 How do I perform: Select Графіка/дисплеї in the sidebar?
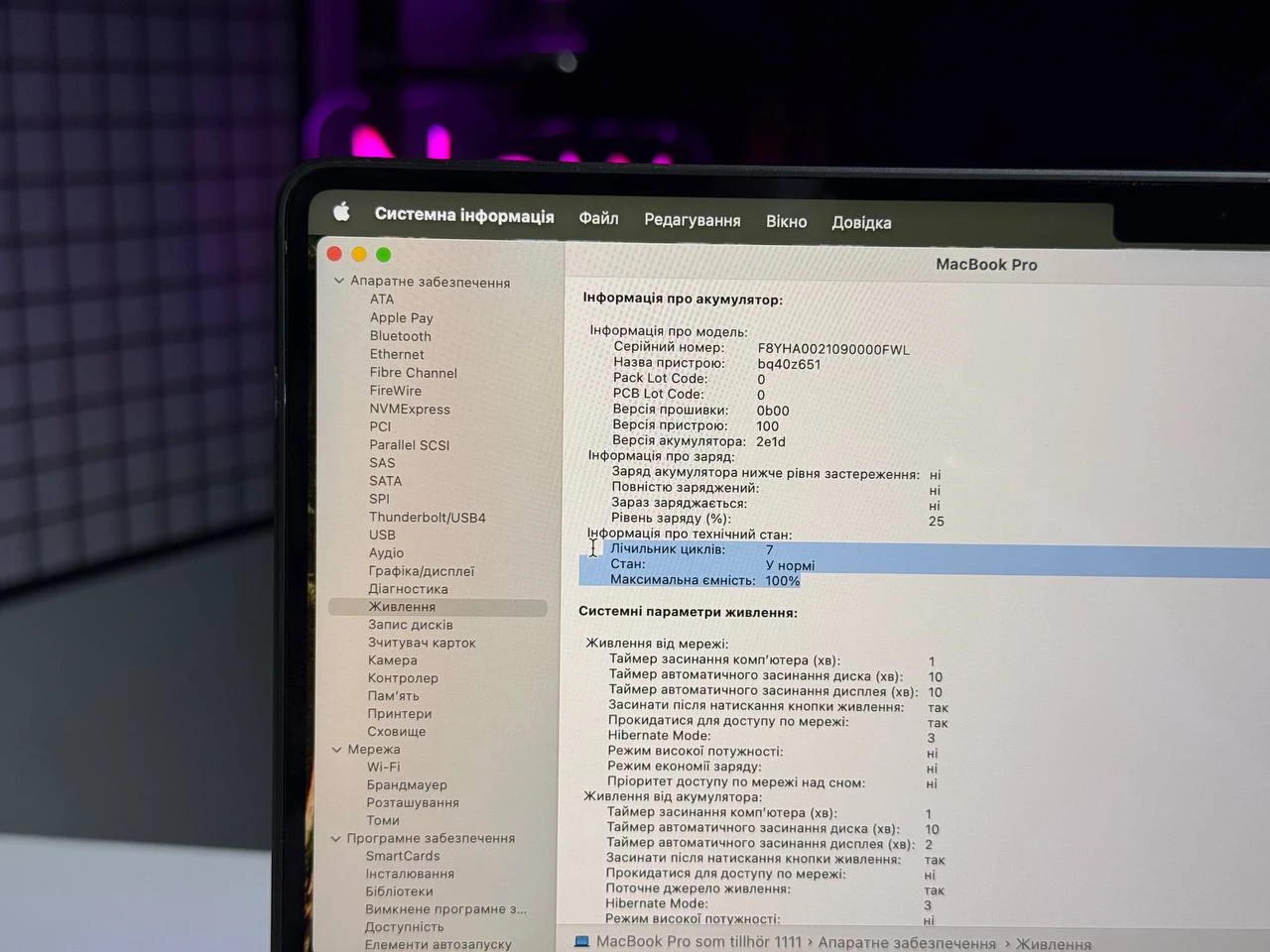click(x=422, y=571)
